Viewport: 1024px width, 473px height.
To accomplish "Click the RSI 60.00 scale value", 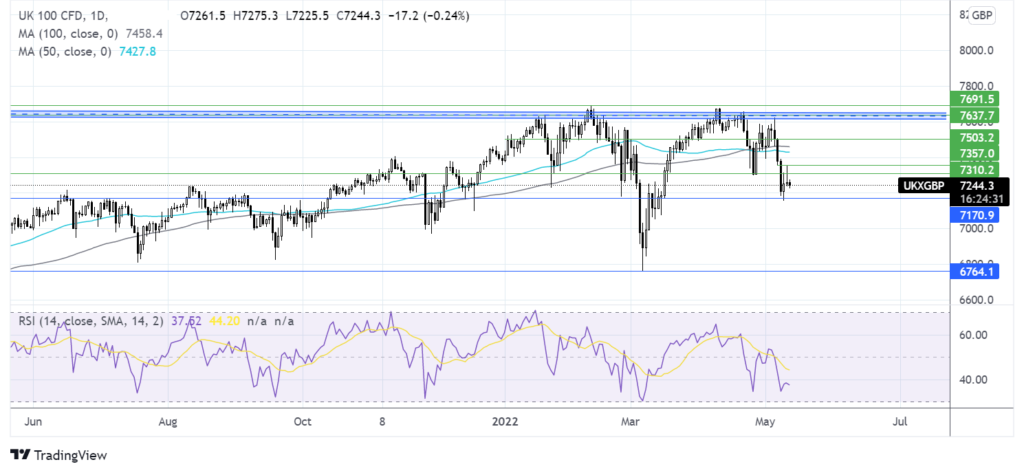I will tap(972, 335).
